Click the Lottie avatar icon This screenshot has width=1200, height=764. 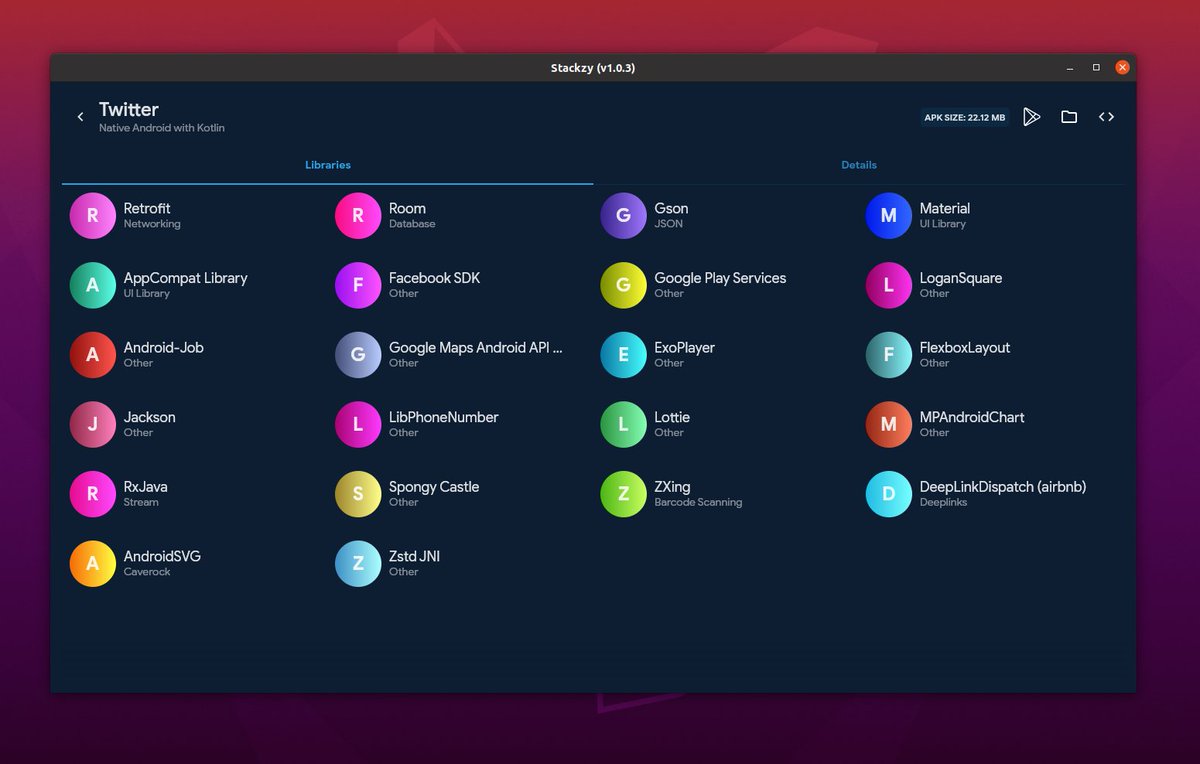coord(623,425)
